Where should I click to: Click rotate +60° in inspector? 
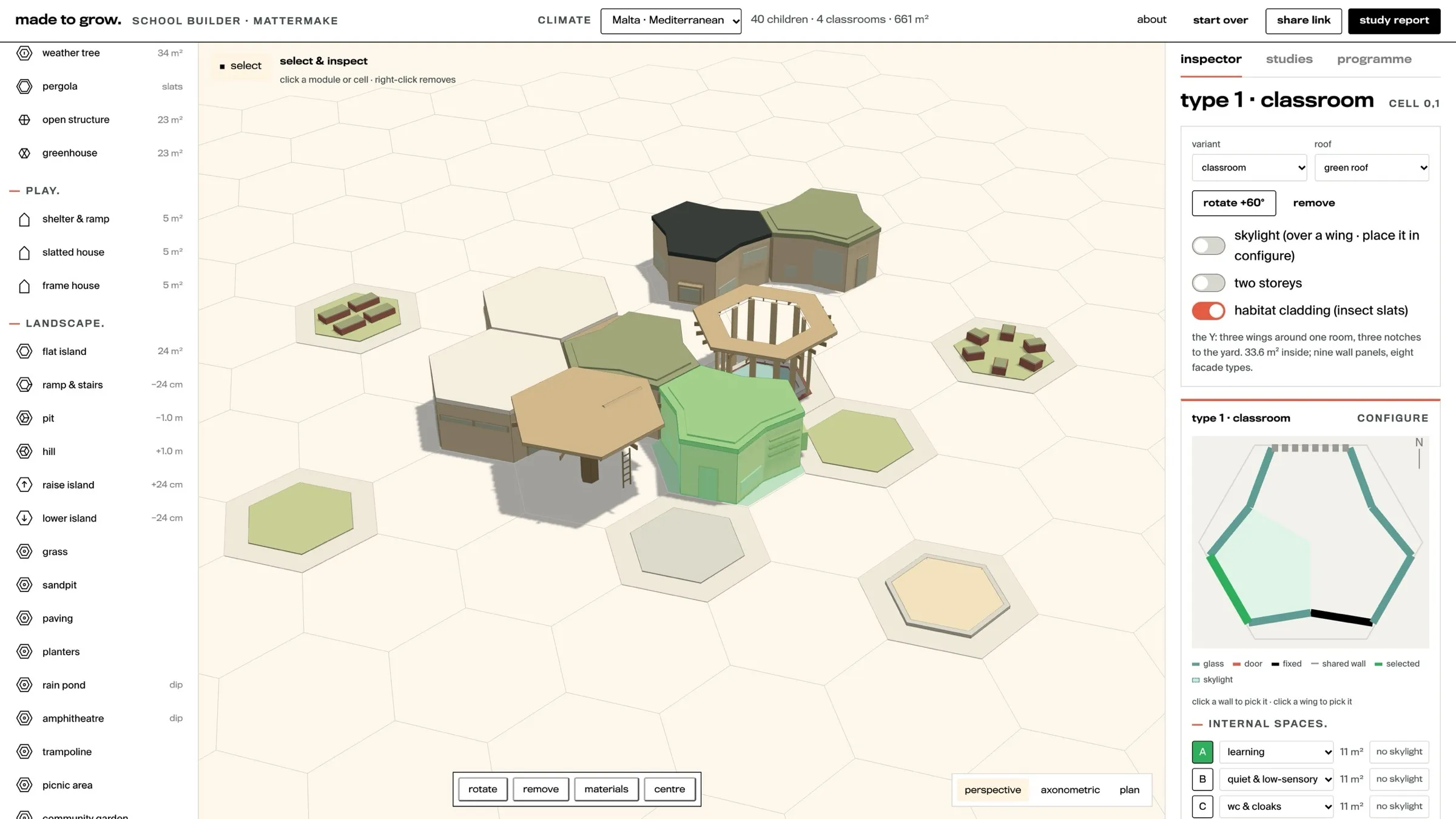tap(1233, 203)
